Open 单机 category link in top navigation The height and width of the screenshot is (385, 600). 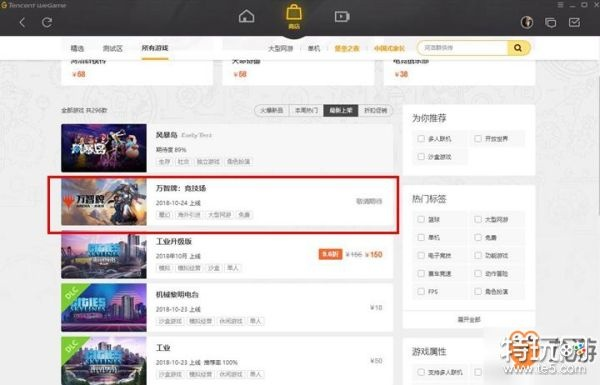pos(314,48)
